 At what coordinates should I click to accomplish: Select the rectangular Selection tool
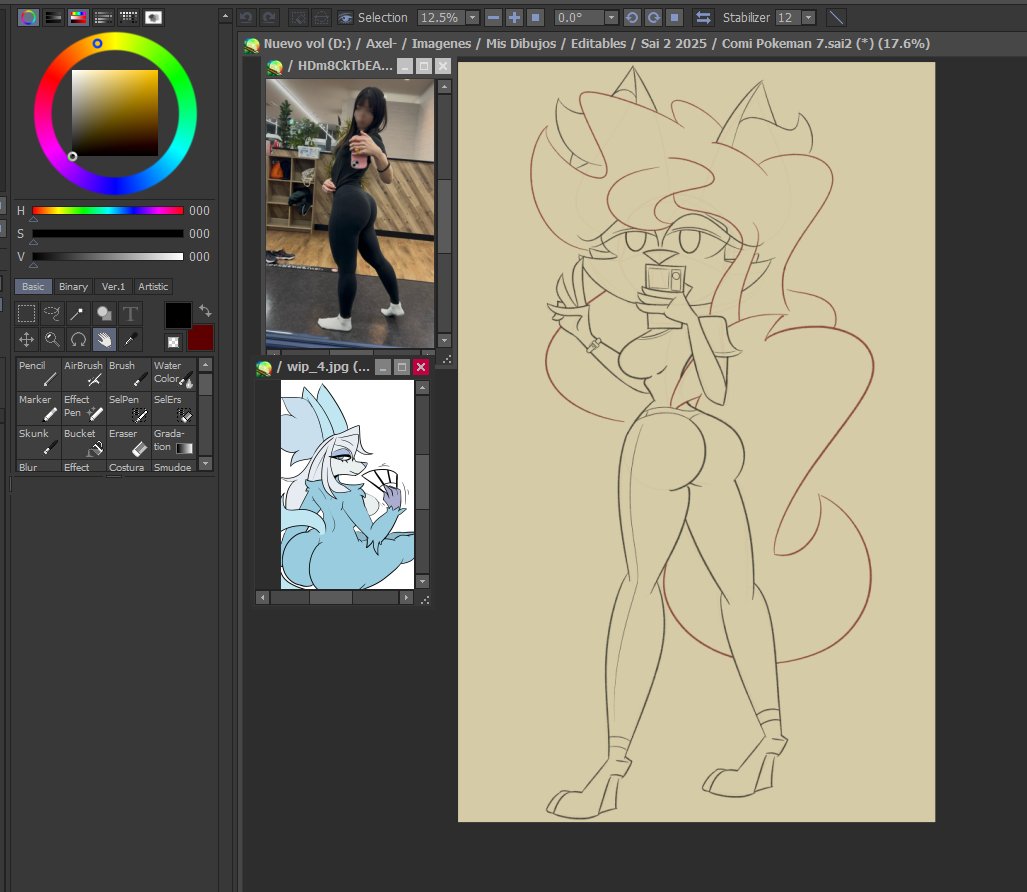coord(26,314)
